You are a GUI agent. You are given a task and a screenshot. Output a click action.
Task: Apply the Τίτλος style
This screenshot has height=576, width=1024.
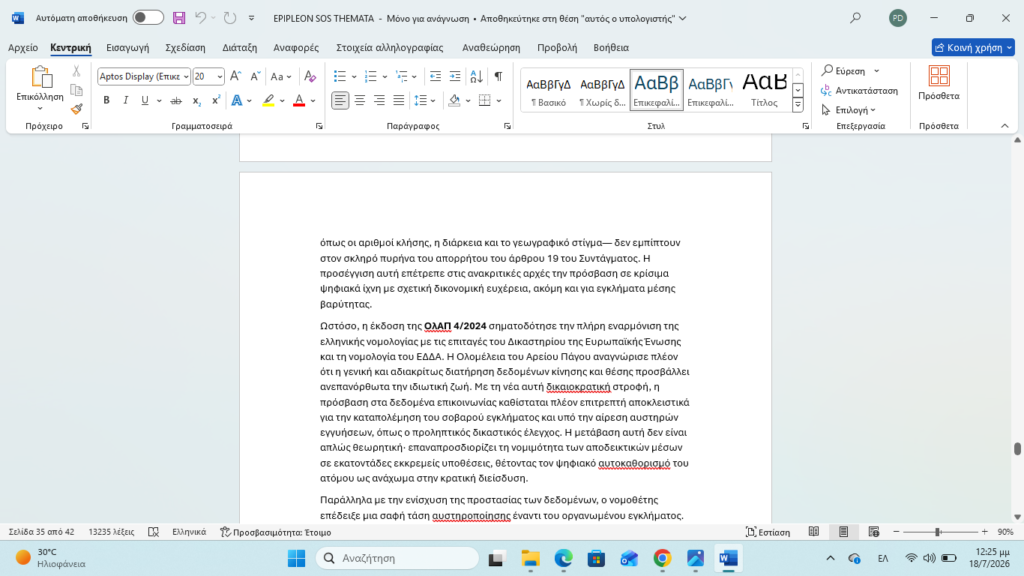click(x=764, y=90)
